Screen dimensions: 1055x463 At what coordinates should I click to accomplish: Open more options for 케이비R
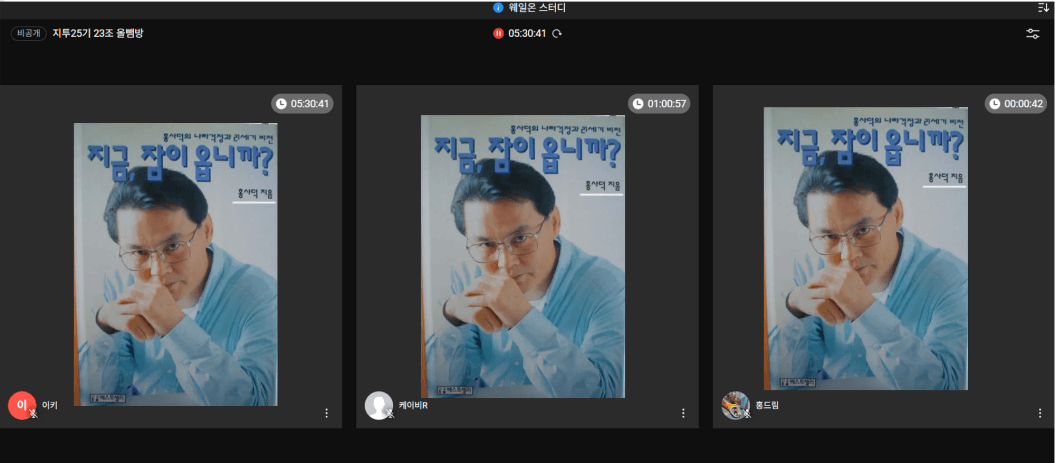click(684, 413)
